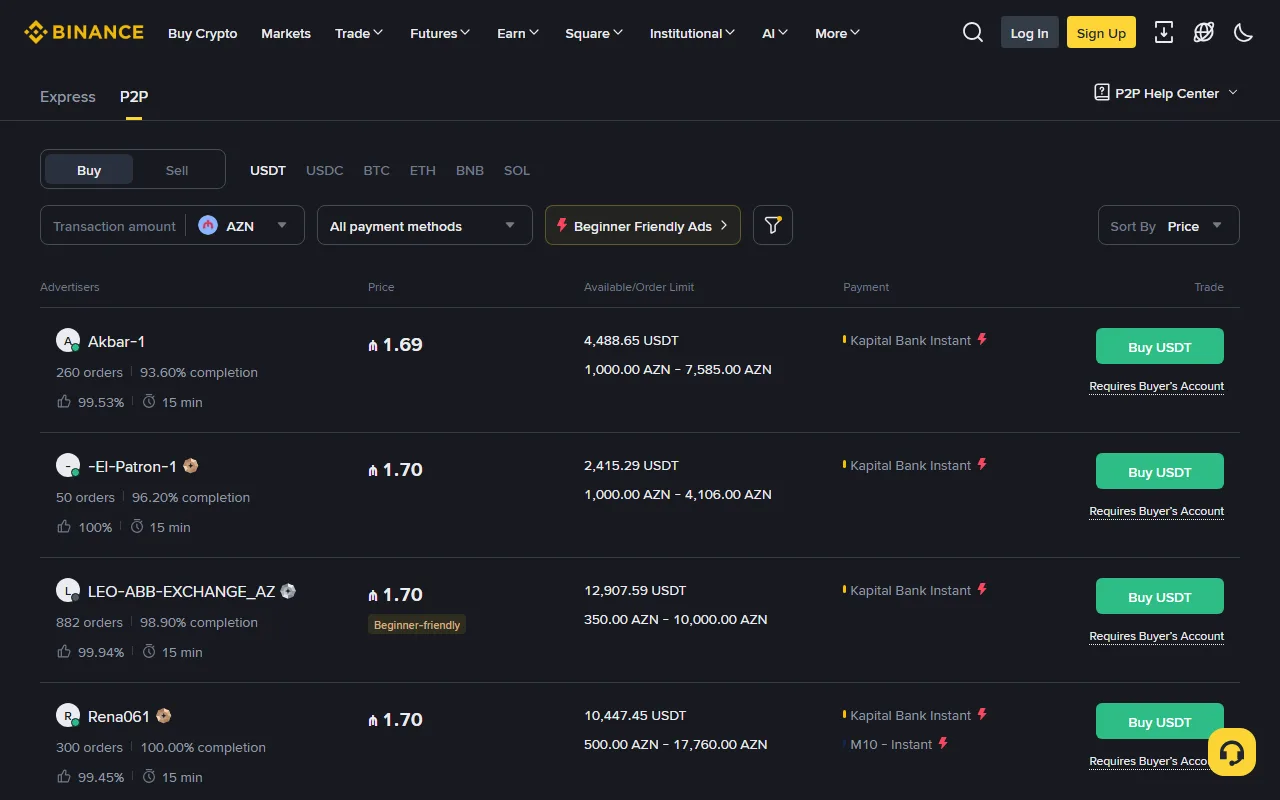Click the badge next to -El-Patron-1
Screen dimensions: 1280x800
(x=191, y=466)
